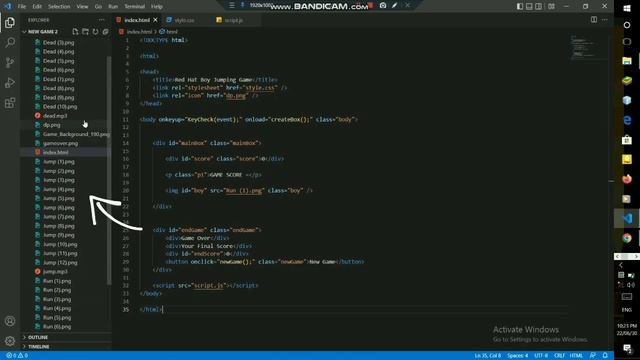
Task: Open dead.mp3 in the Explorer
Action: (55, 116)
